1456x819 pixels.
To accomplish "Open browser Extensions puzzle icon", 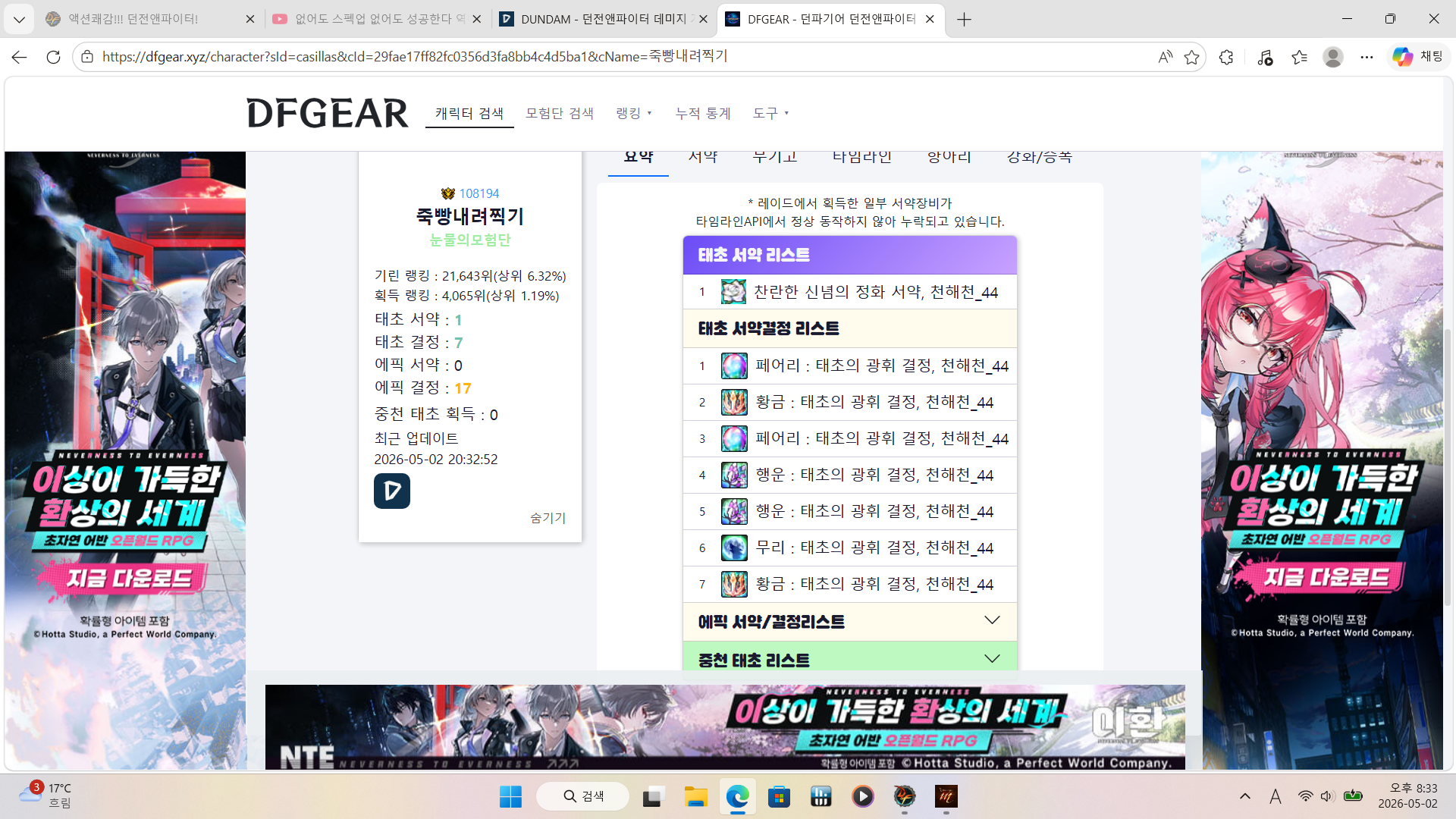I will tap(1226, 57).
